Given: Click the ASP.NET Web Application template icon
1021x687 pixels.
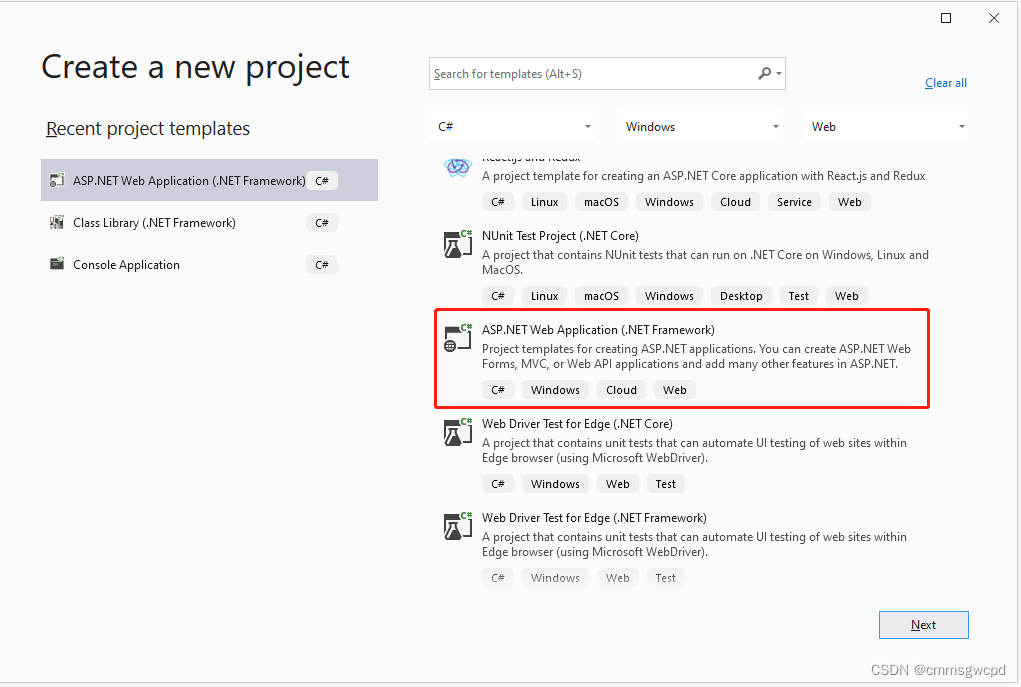Looking at the screenshot, I should (x=457, y=337).
